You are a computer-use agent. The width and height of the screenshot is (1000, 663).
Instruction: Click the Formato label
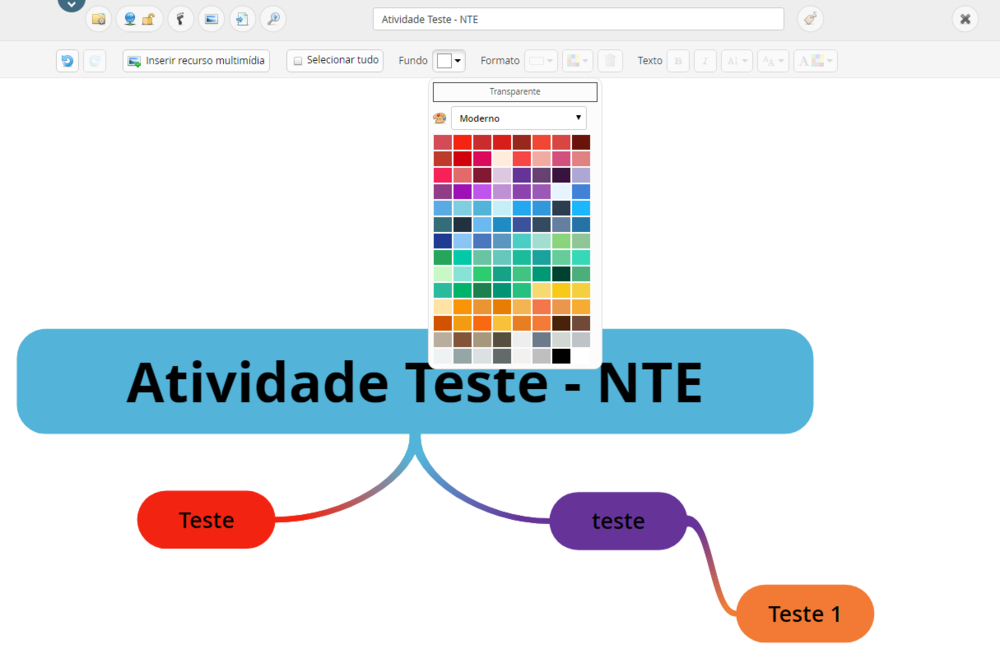(x=500, y=61)
